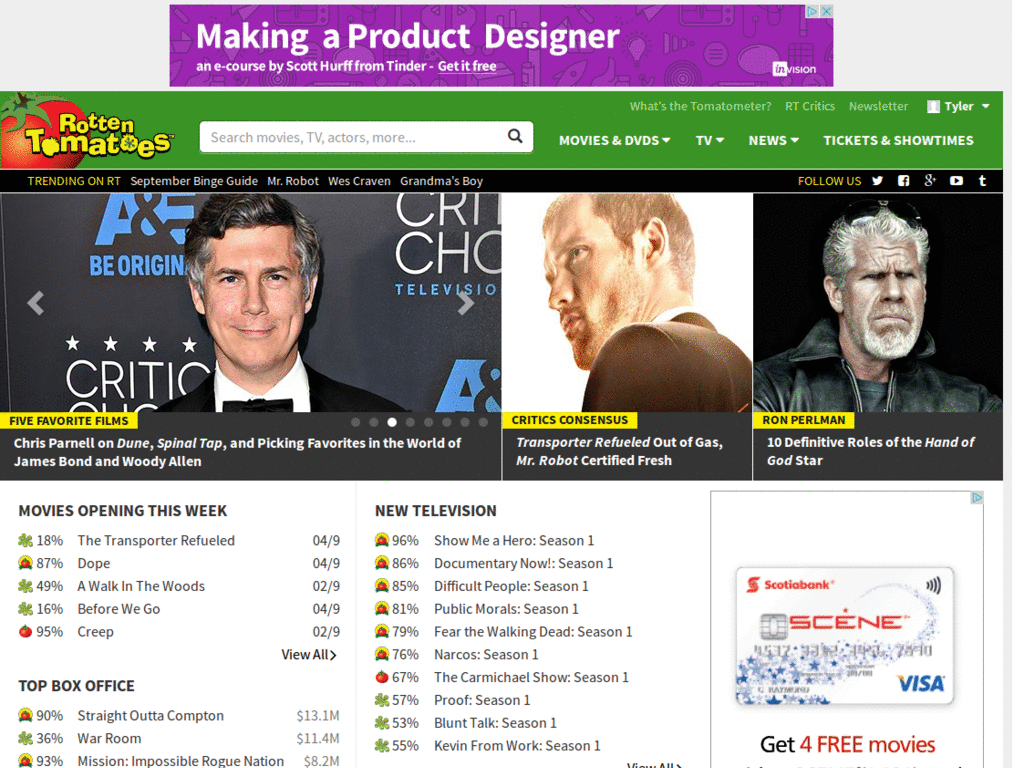Expand the Movies & DVDs menu
The width and height of the screenshot is (1024, 768).
(615, 140)
